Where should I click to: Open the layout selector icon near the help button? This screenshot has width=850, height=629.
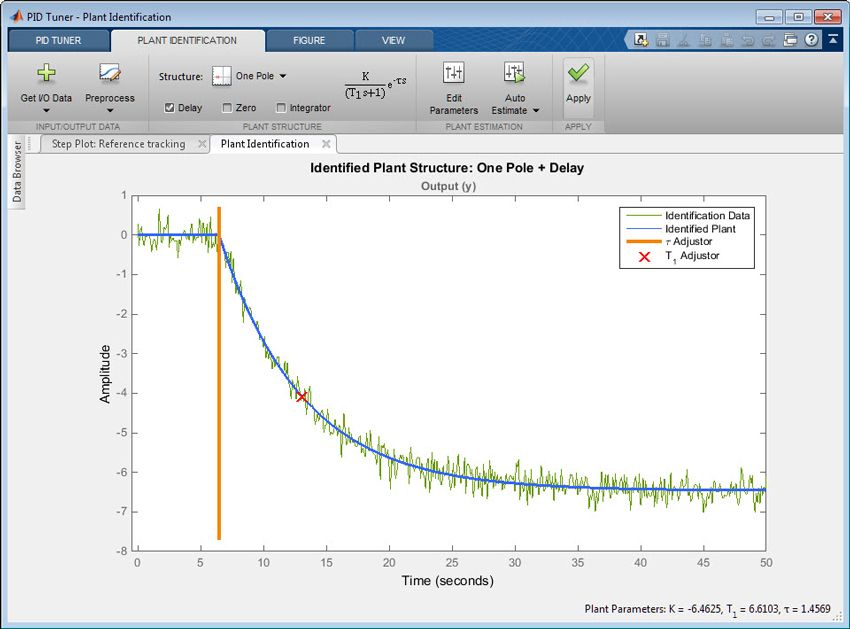pos(790,38)
